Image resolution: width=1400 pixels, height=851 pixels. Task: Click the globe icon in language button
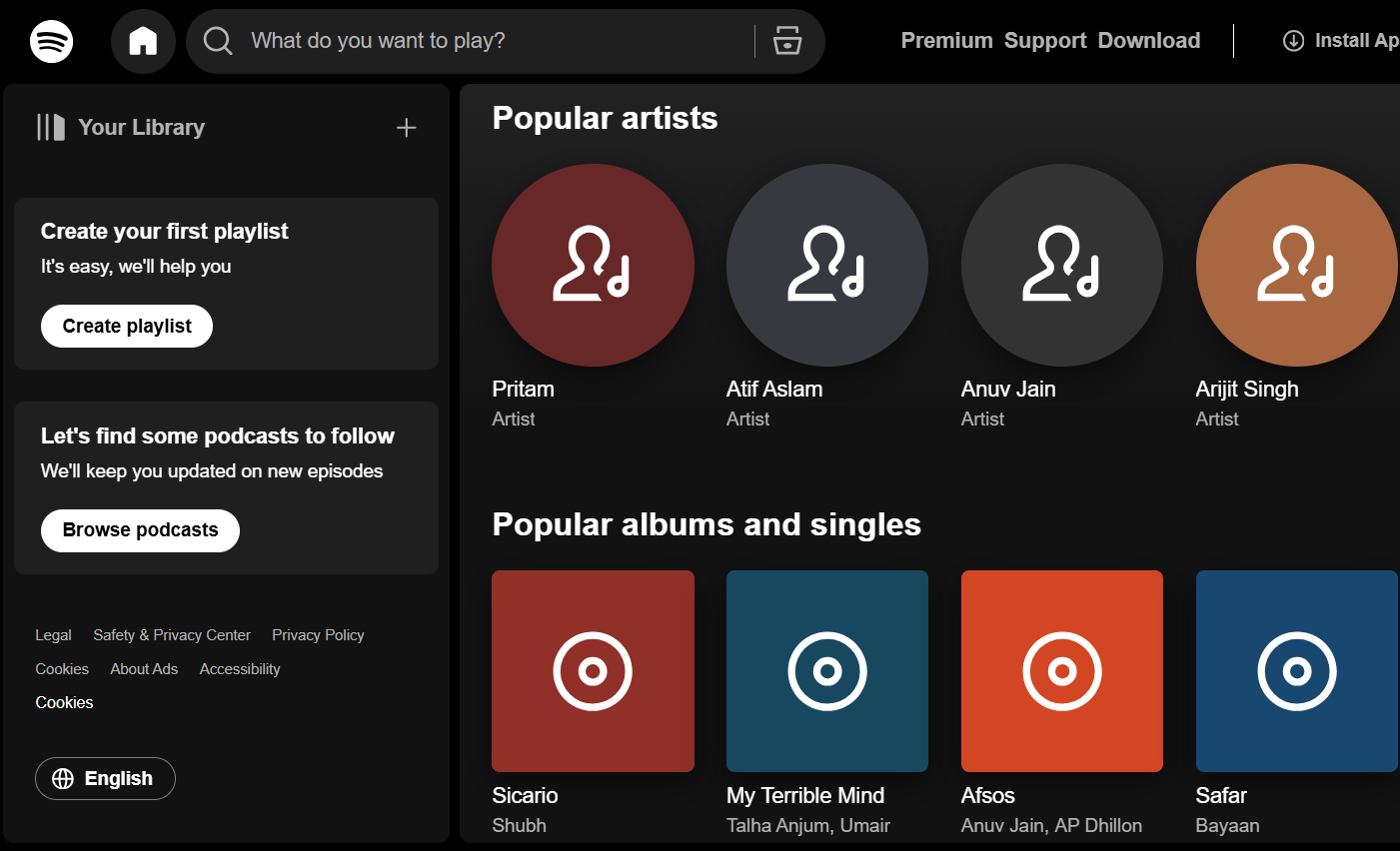pyautogui.click(x=63, y=779)
